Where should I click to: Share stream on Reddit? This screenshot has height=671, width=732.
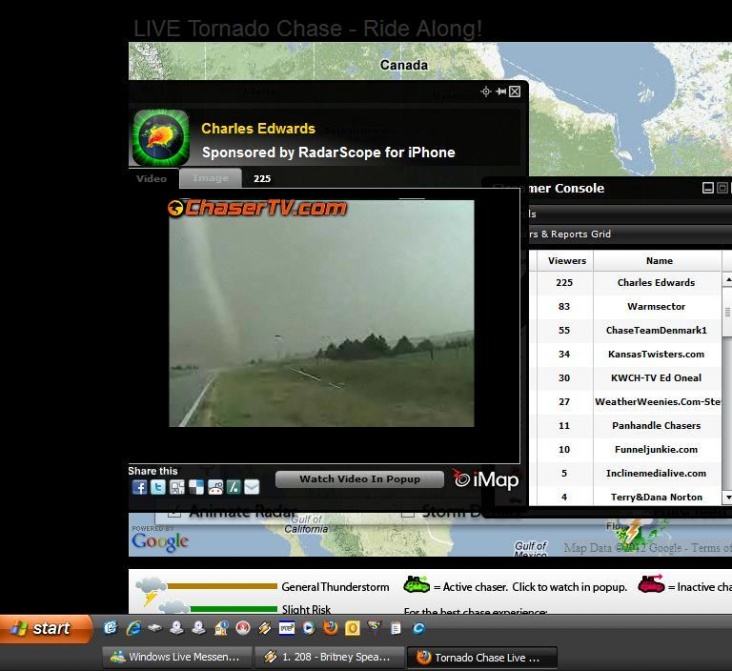pos(215,487)
